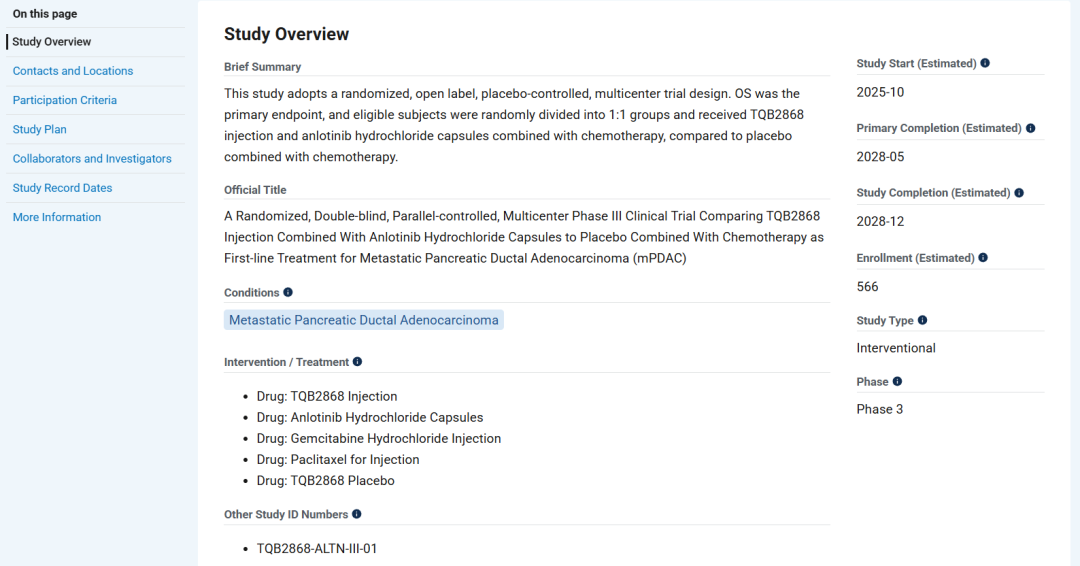The height and width of the screenshot is (566, 1080).
Task: Go to Study Overview section in sidebar
Action: point(52,42)
